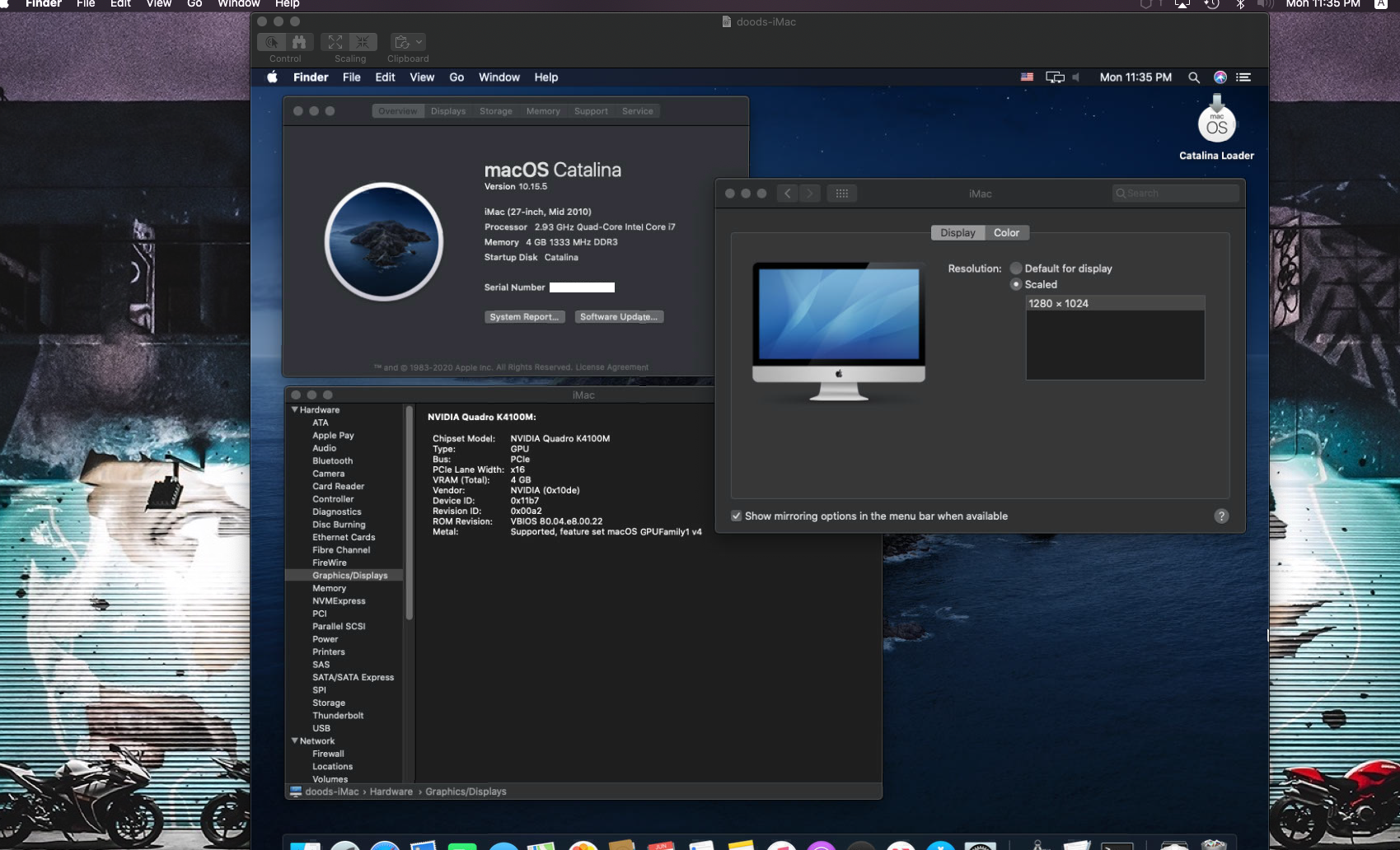Select the Control mode cursor icon
Screen dimensions: 1400x850
point(272,42)
